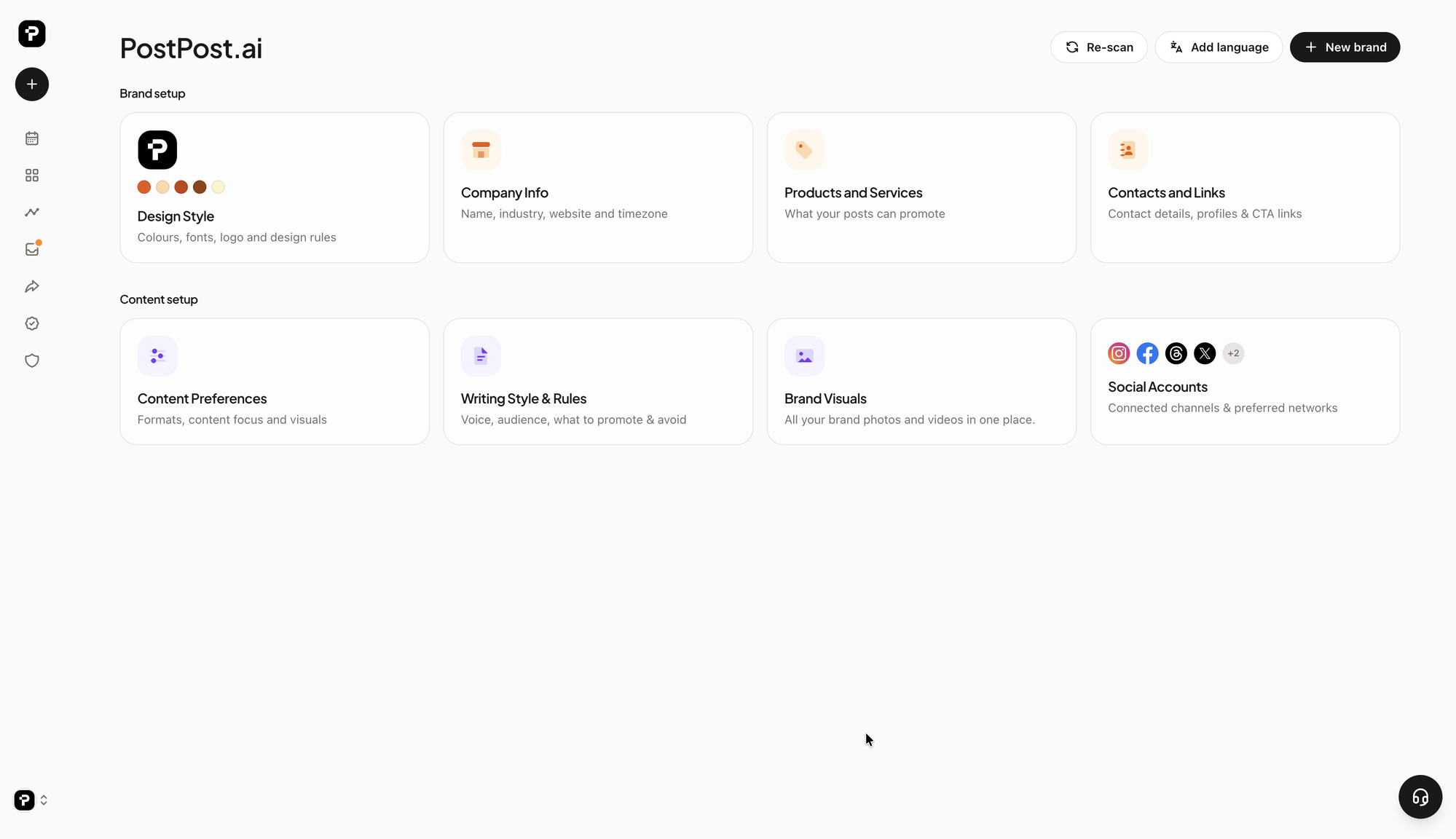Screen dimensions: 1456x839
Task: Open the Brand Visuals card title
Action: pos(825,399)
